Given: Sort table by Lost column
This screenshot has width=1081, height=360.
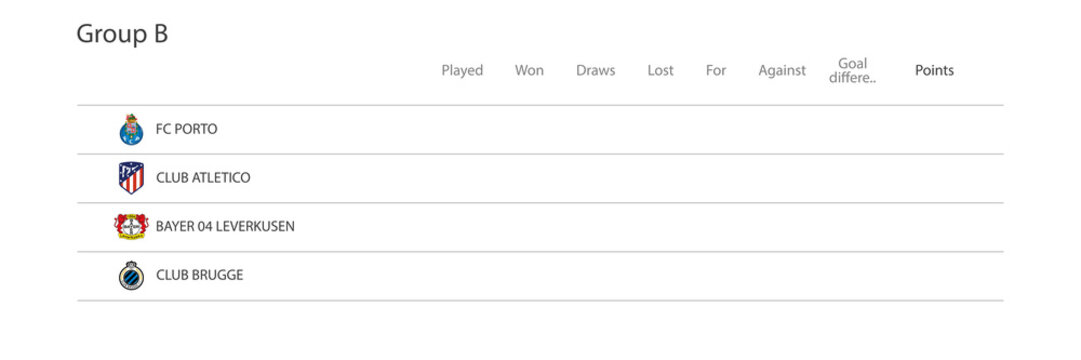Looking at the screenshot, I should tap(660, 70).
